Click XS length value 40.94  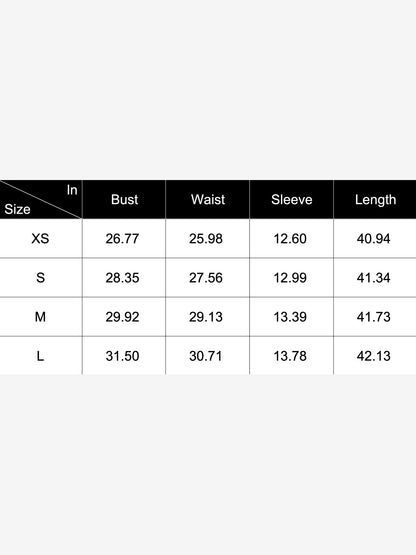coord(374,239)
